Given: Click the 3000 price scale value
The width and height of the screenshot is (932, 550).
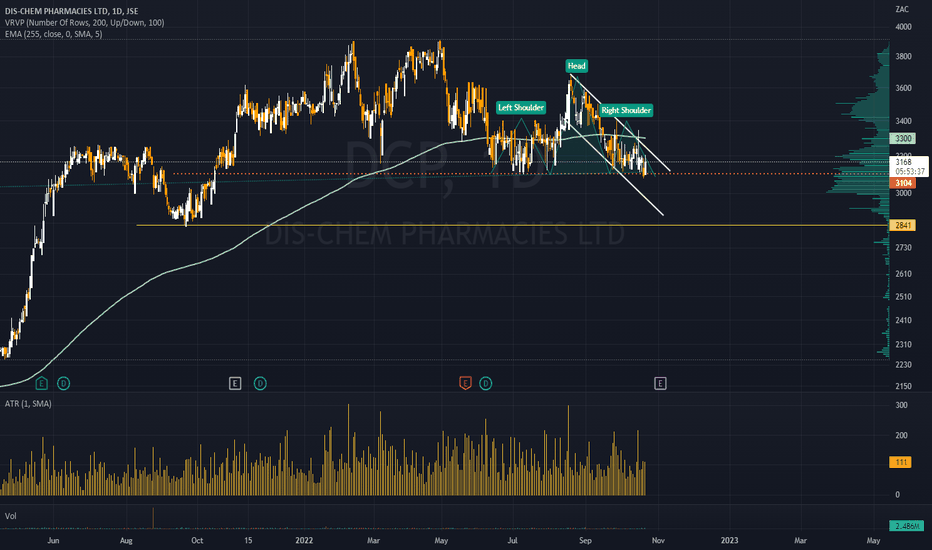Looking at the screenshot, I should [x=903, y=193].
